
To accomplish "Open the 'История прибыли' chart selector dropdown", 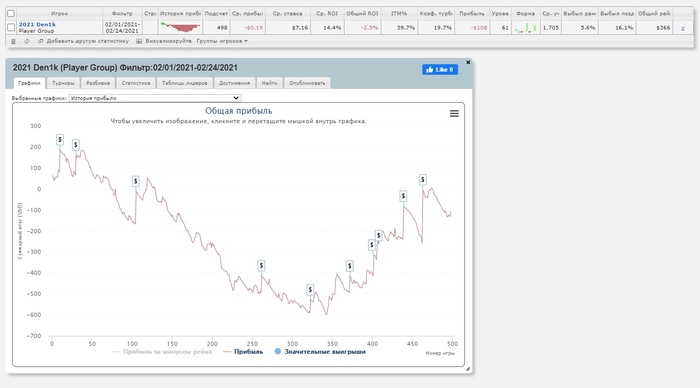I will 155,98.
